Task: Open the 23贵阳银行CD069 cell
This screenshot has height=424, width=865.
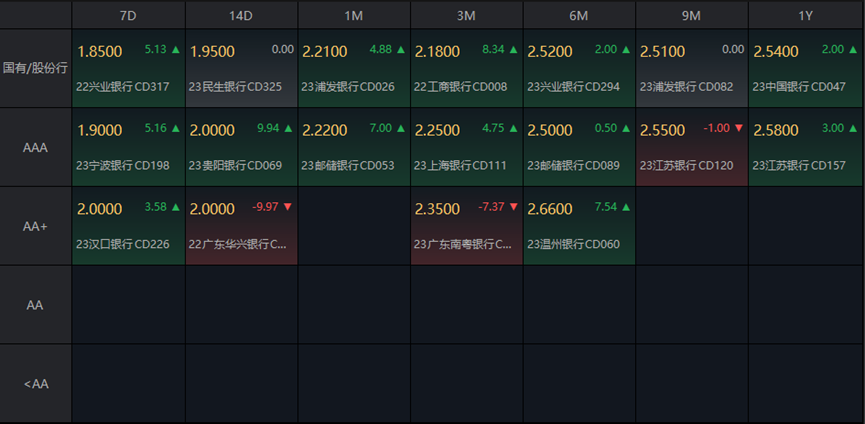Action: [242, 147]
